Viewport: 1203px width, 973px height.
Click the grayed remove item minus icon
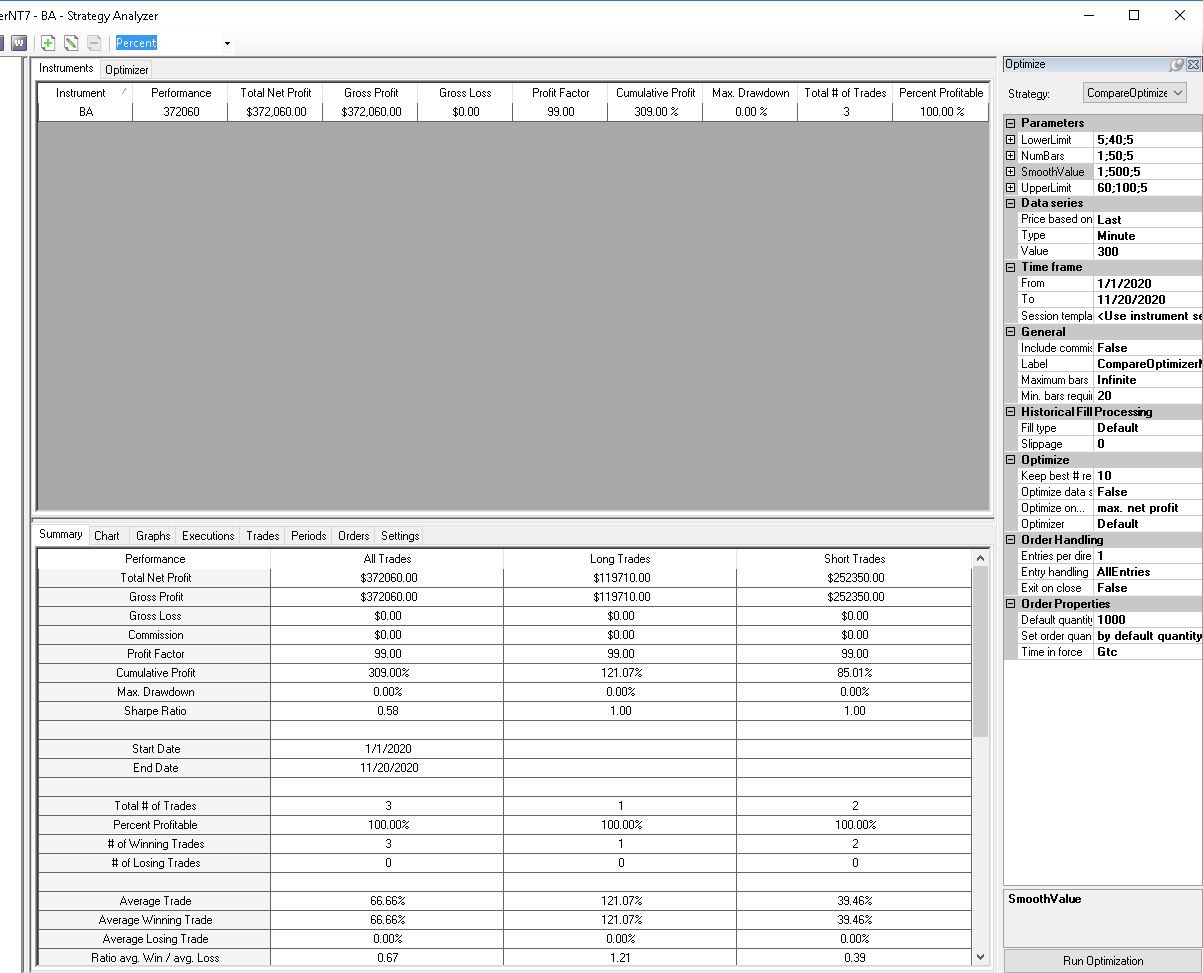[x=94, y=43]
